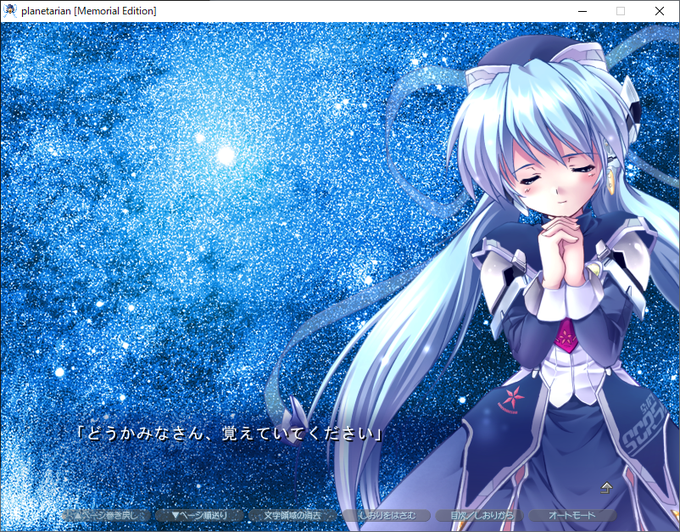Minimize the planetarian window
Viewport: 680px width, 532px height.
[x=582, y=11]
